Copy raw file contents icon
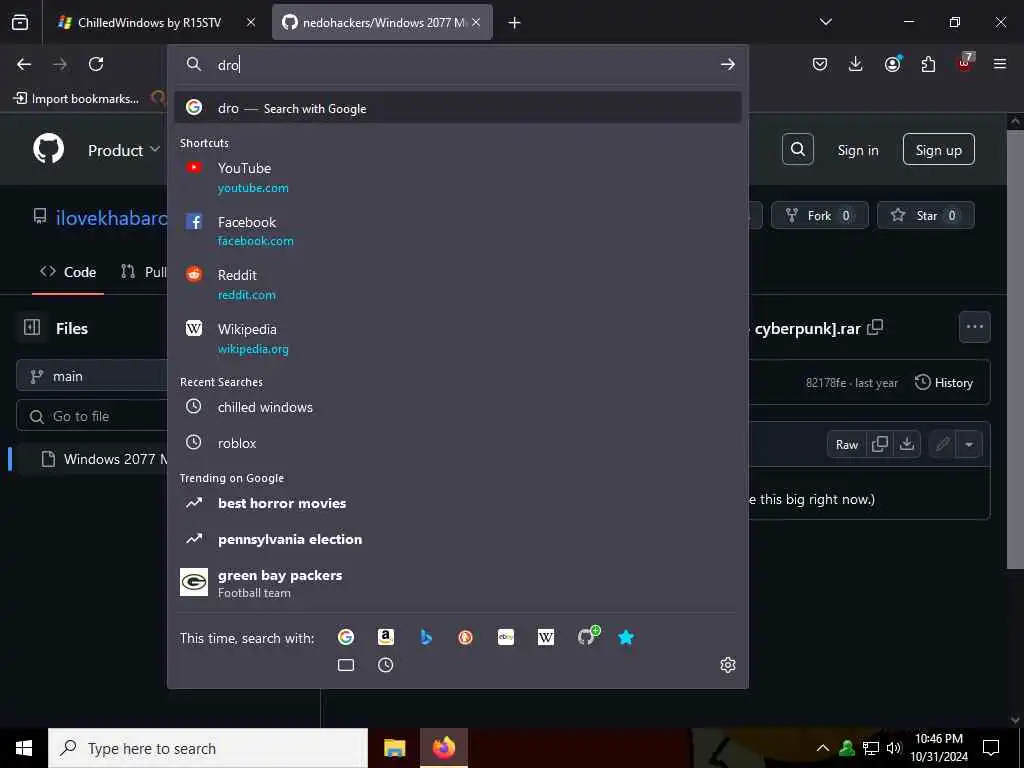1024x768 pixels. pos(880,445)
